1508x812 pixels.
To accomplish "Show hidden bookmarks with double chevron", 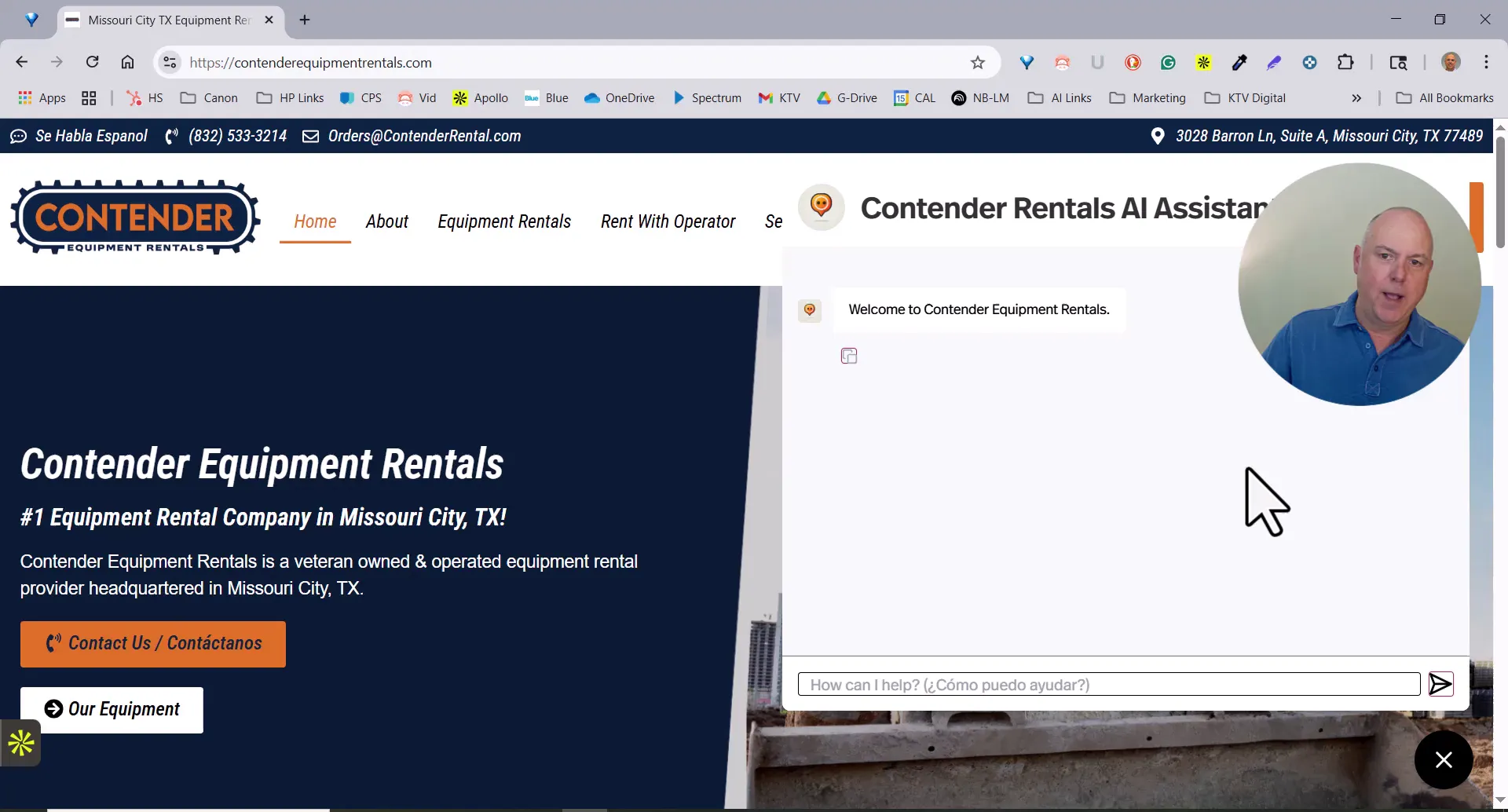I will [x=1356, y=98].
